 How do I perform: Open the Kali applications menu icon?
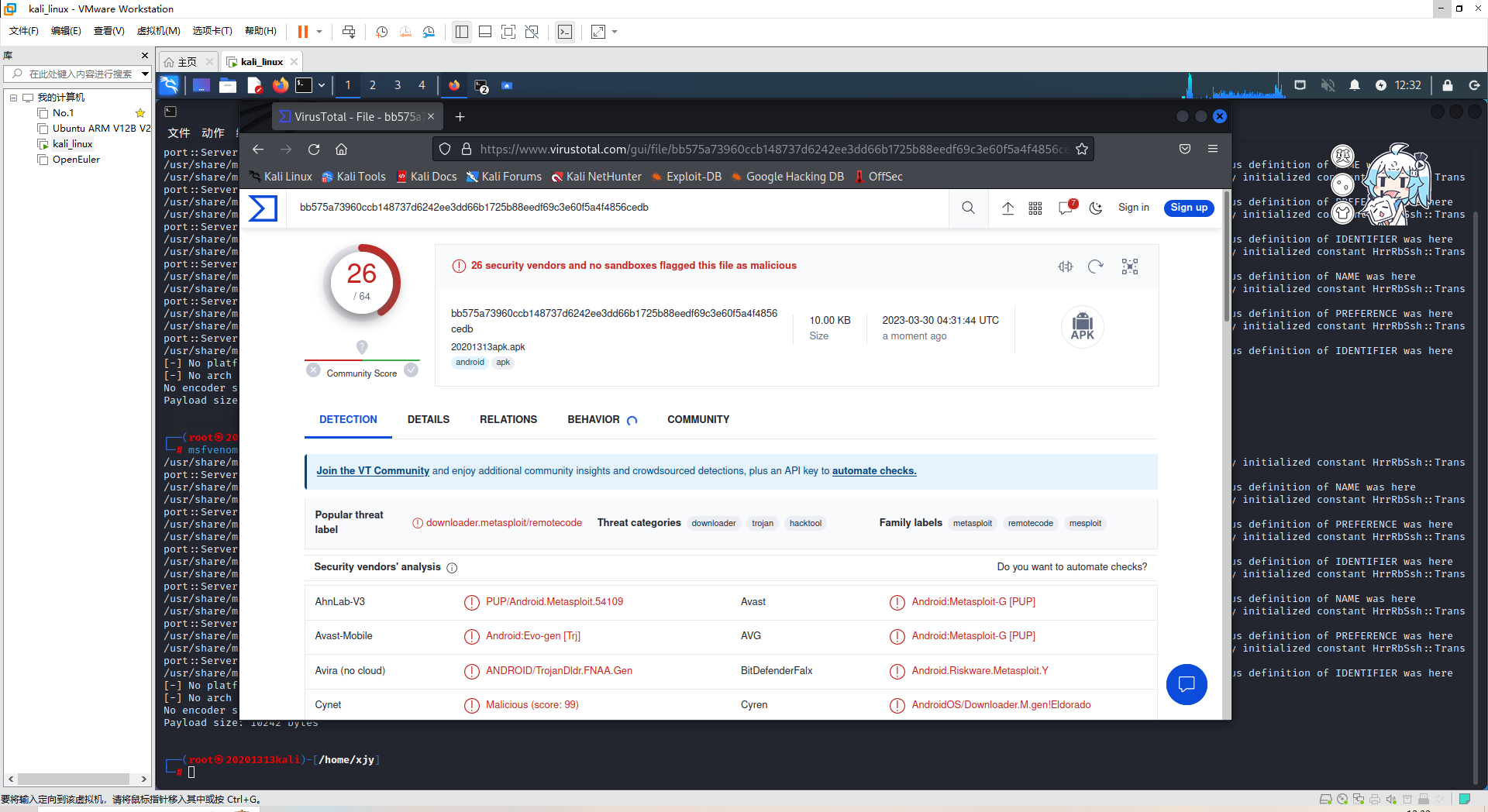tap(169, 85)
